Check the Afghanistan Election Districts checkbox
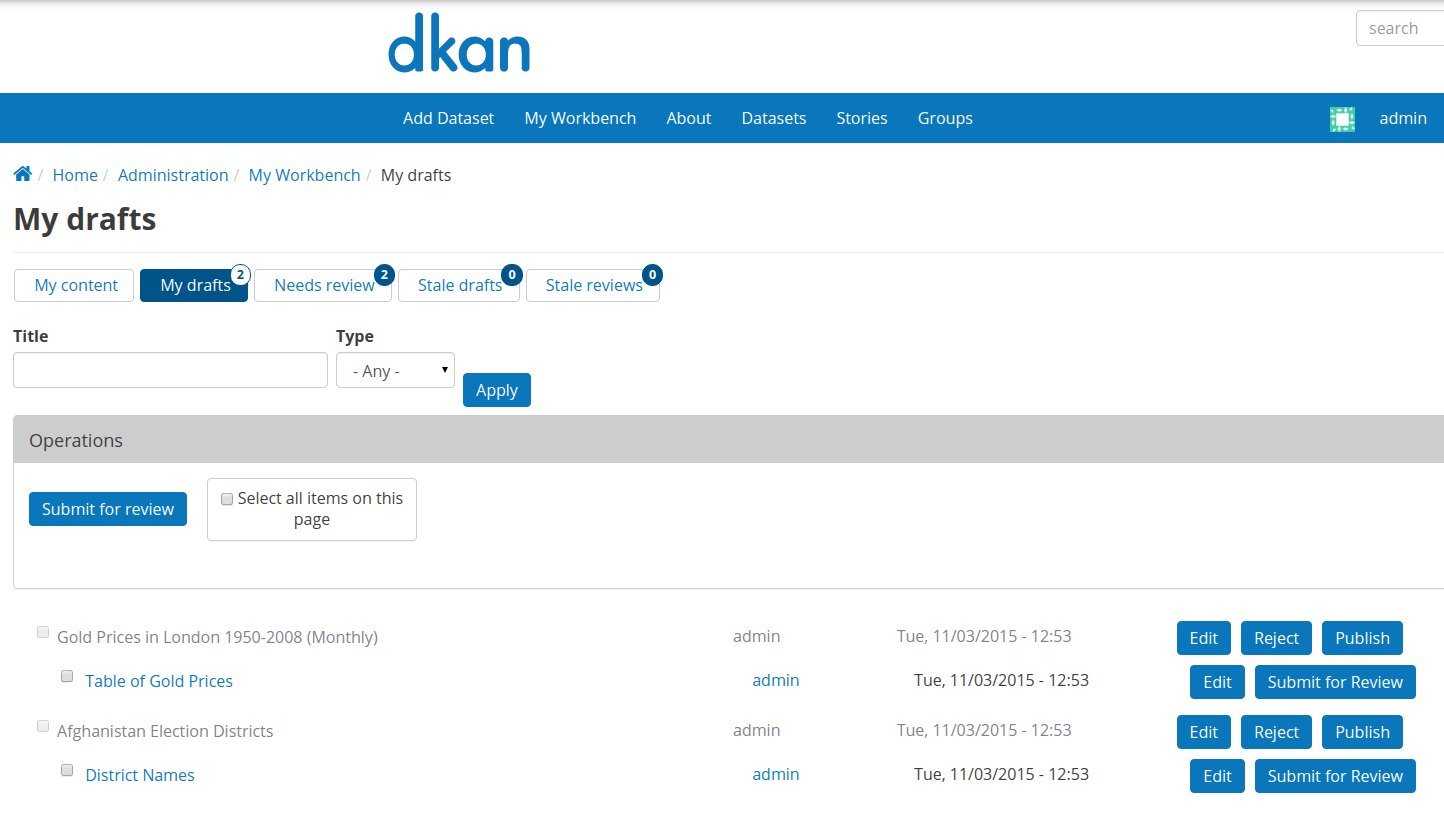 tap(43, 726)
